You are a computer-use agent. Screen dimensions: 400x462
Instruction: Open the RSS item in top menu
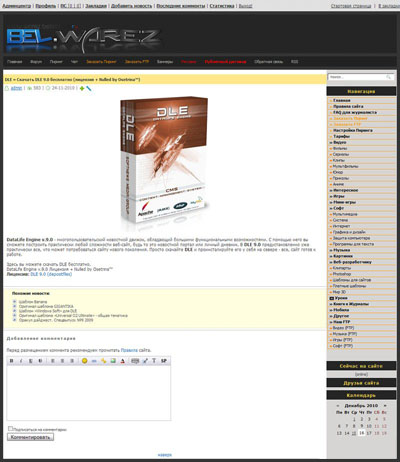coord(294,62)
